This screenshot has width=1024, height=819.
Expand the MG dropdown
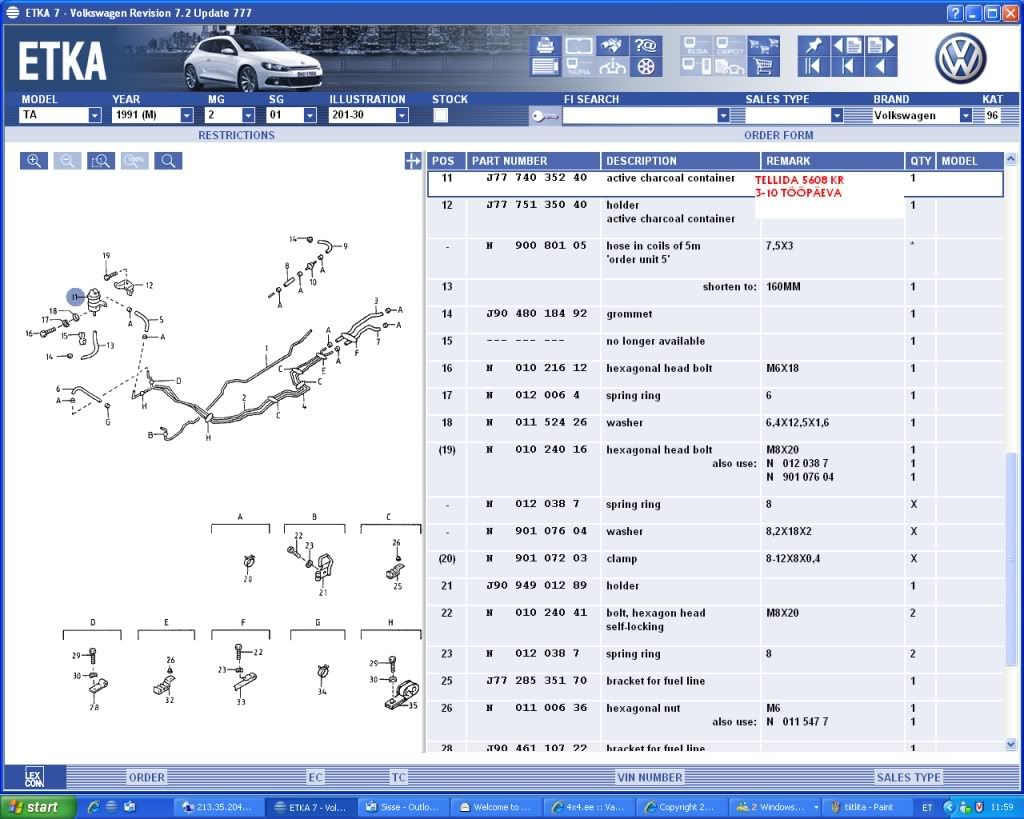click(x=248, y=115)
